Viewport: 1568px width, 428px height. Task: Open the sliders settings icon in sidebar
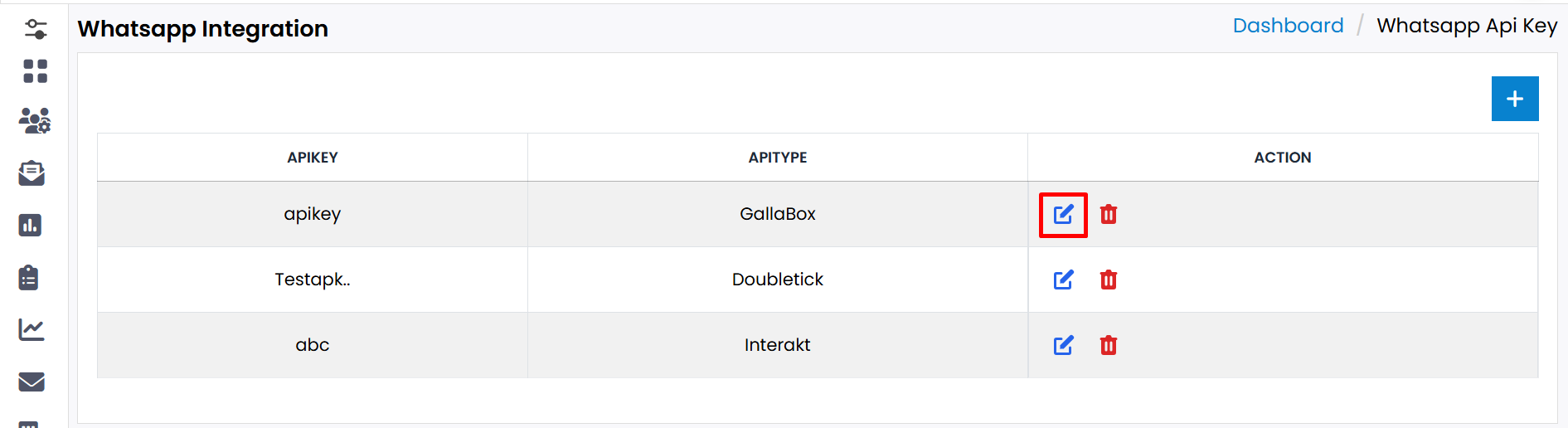[36, 29]
